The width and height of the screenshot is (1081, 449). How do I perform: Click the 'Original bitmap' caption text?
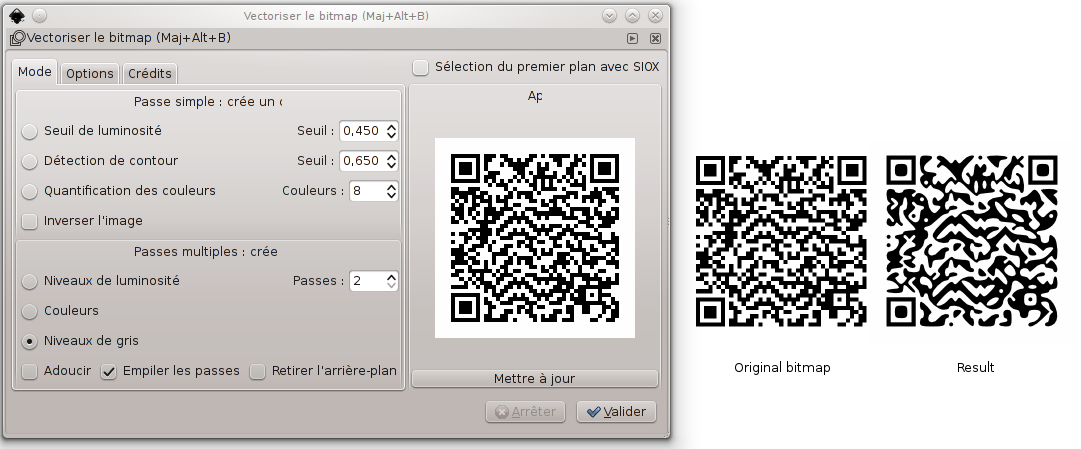782,368
